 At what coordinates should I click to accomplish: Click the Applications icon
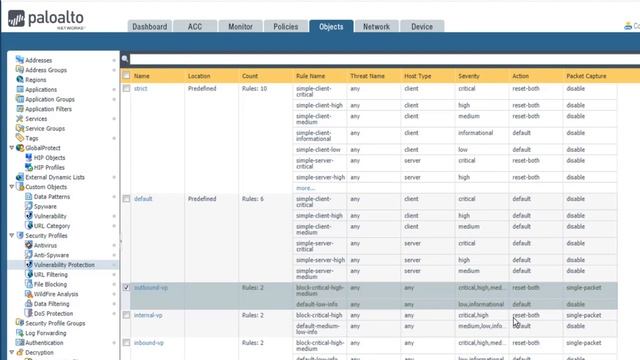(x=20, y=89)
